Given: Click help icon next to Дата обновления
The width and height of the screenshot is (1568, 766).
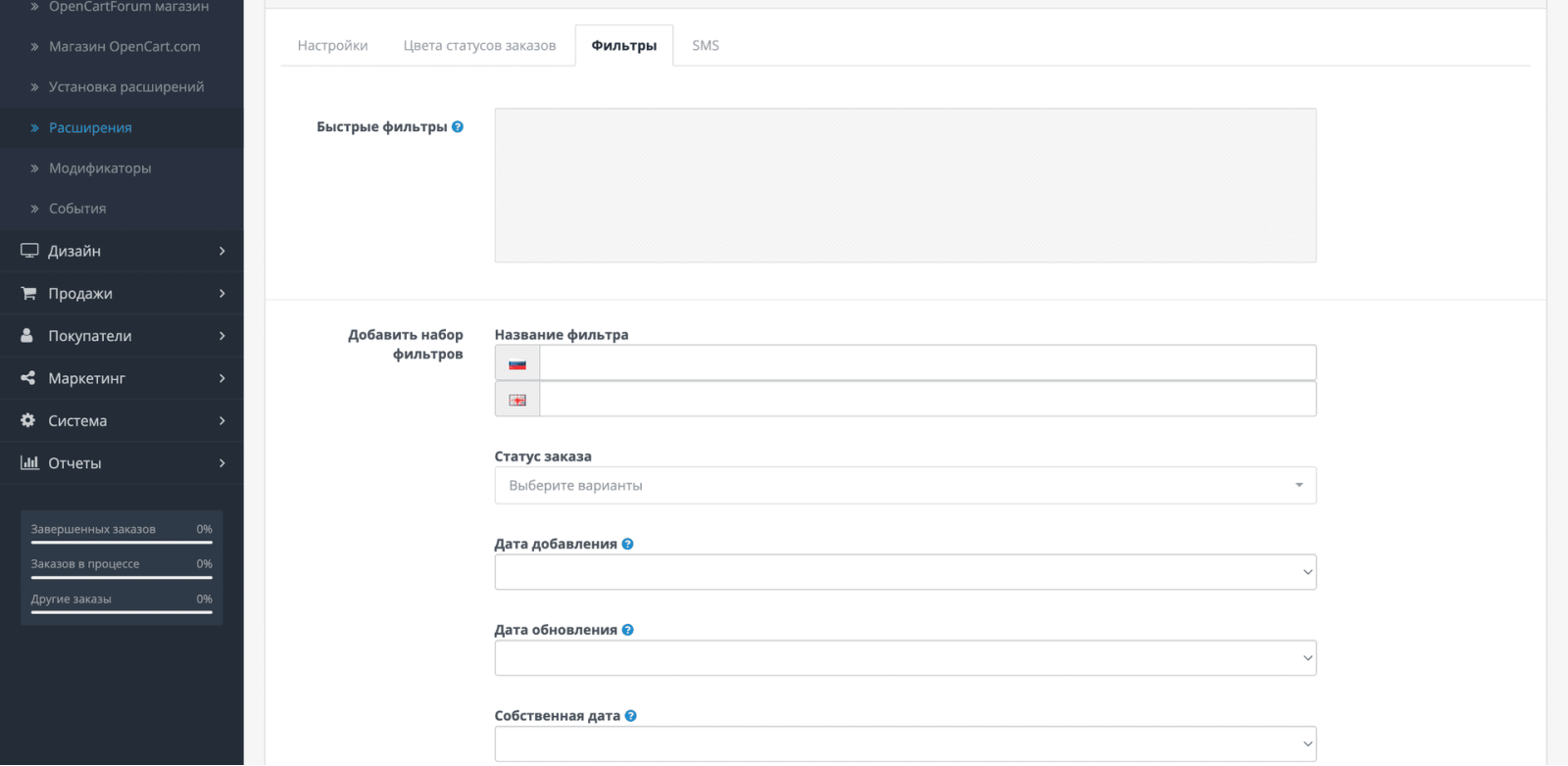Looking at the screenshot, I should point(628,631).
